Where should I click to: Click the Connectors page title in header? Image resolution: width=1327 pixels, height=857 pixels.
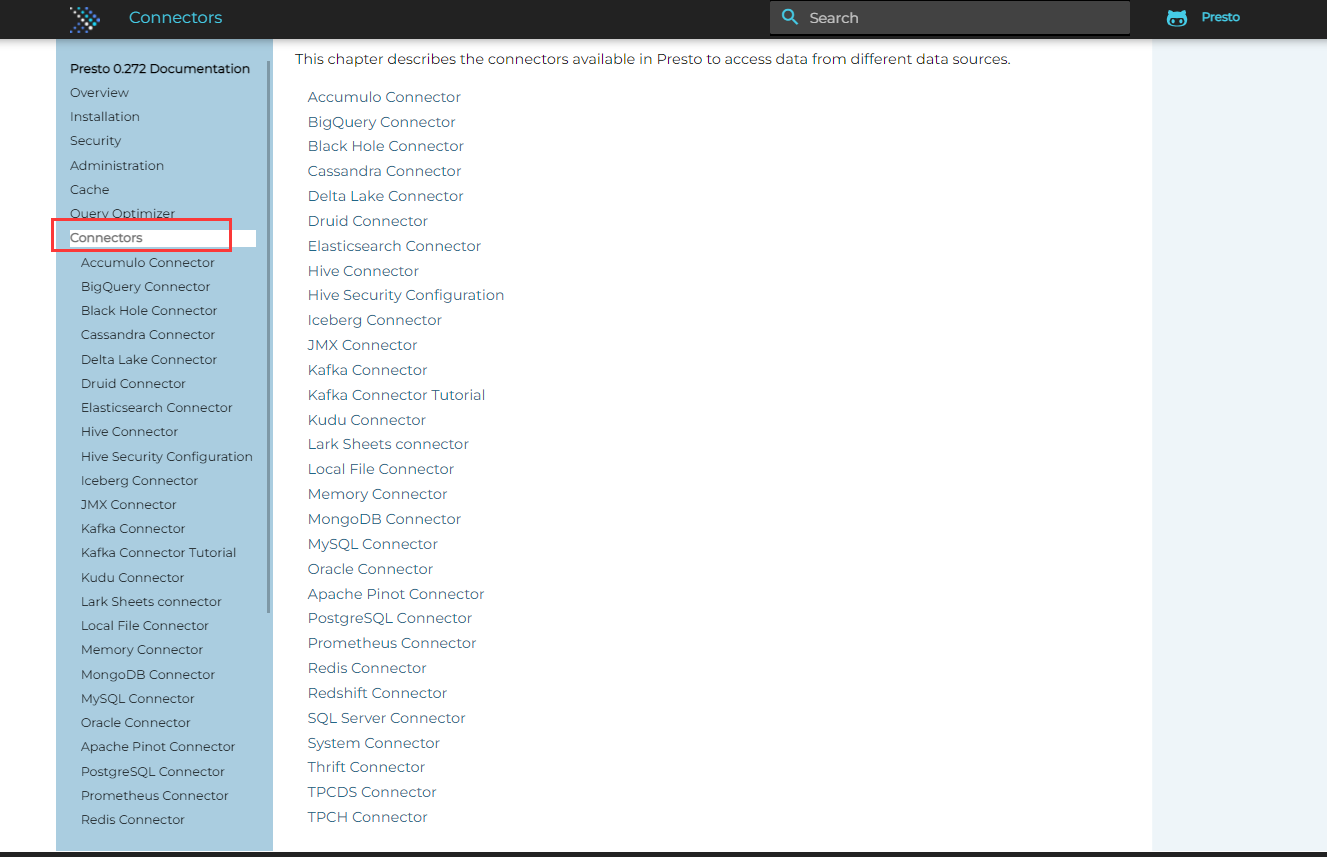click(176, 18)
